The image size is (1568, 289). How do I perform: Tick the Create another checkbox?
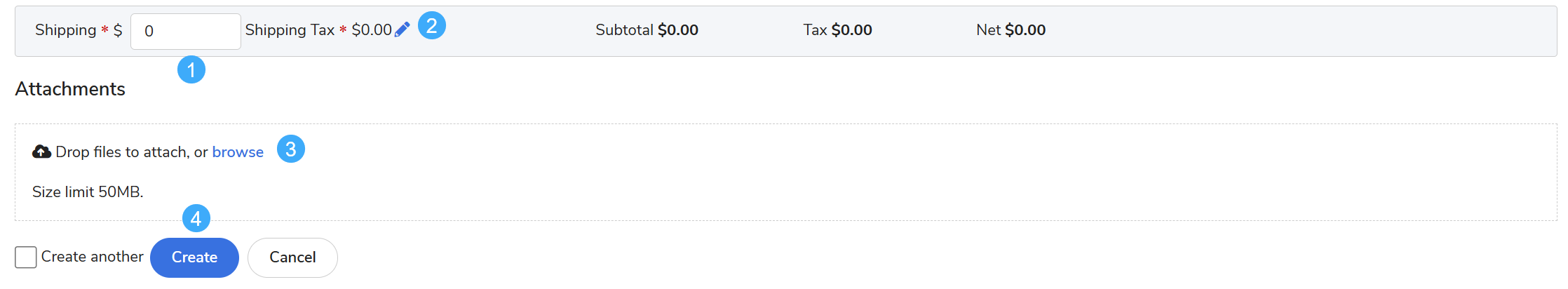(x=26, y=257)
